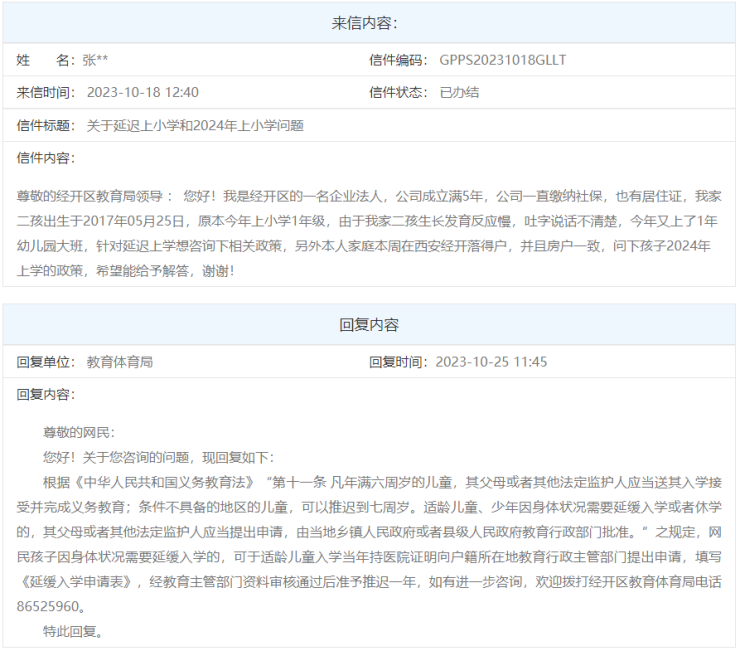Click the reply unit 教育体育局
Viewport: 740px width, 651px height.
click(120, 362)
